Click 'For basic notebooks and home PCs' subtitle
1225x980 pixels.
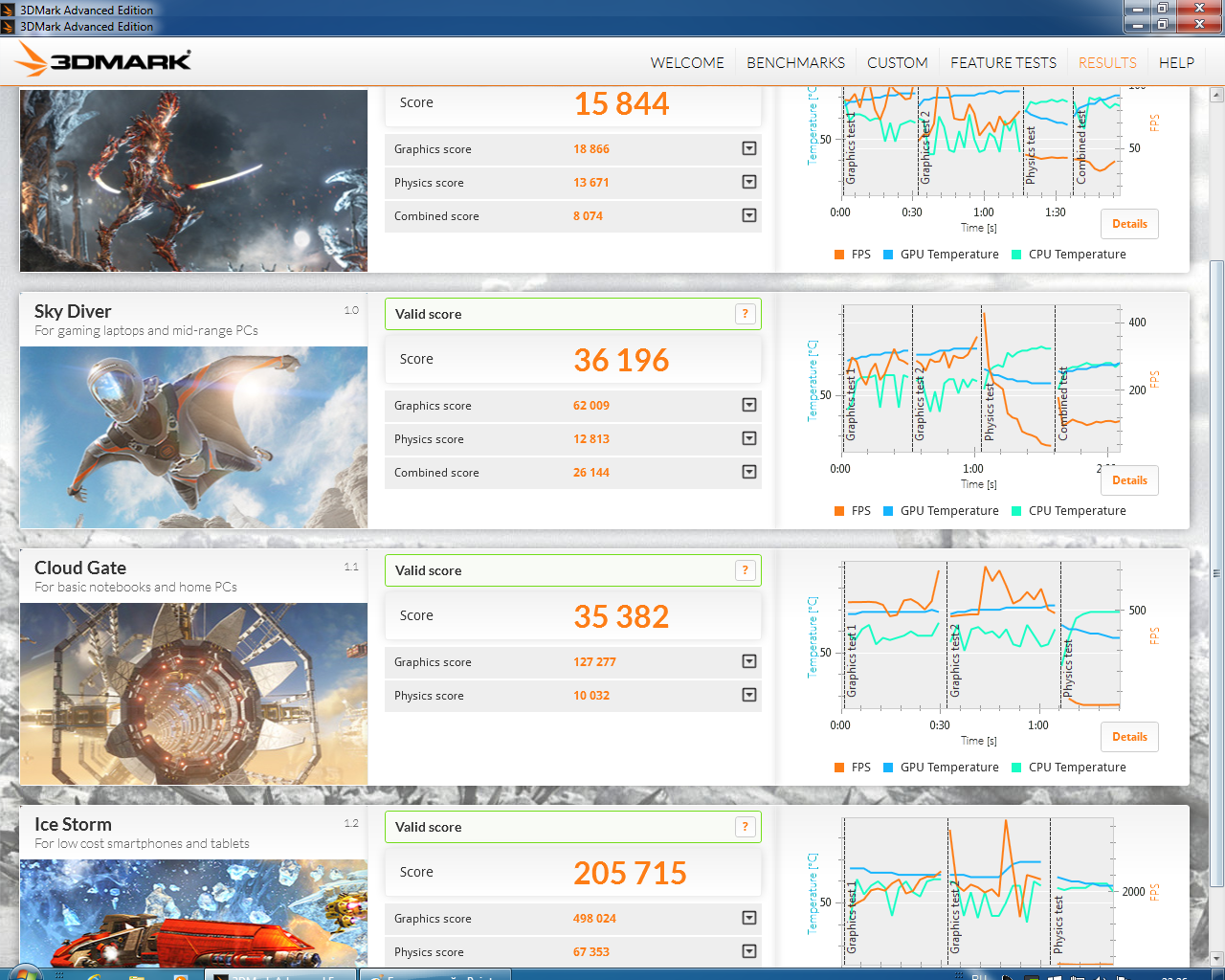(136, 588)
